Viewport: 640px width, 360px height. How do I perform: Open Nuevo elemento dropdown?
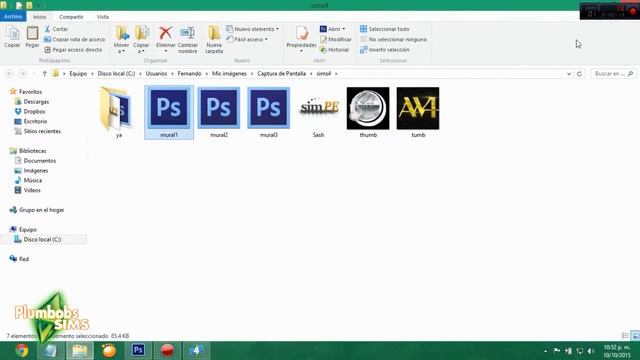(278, 29)
